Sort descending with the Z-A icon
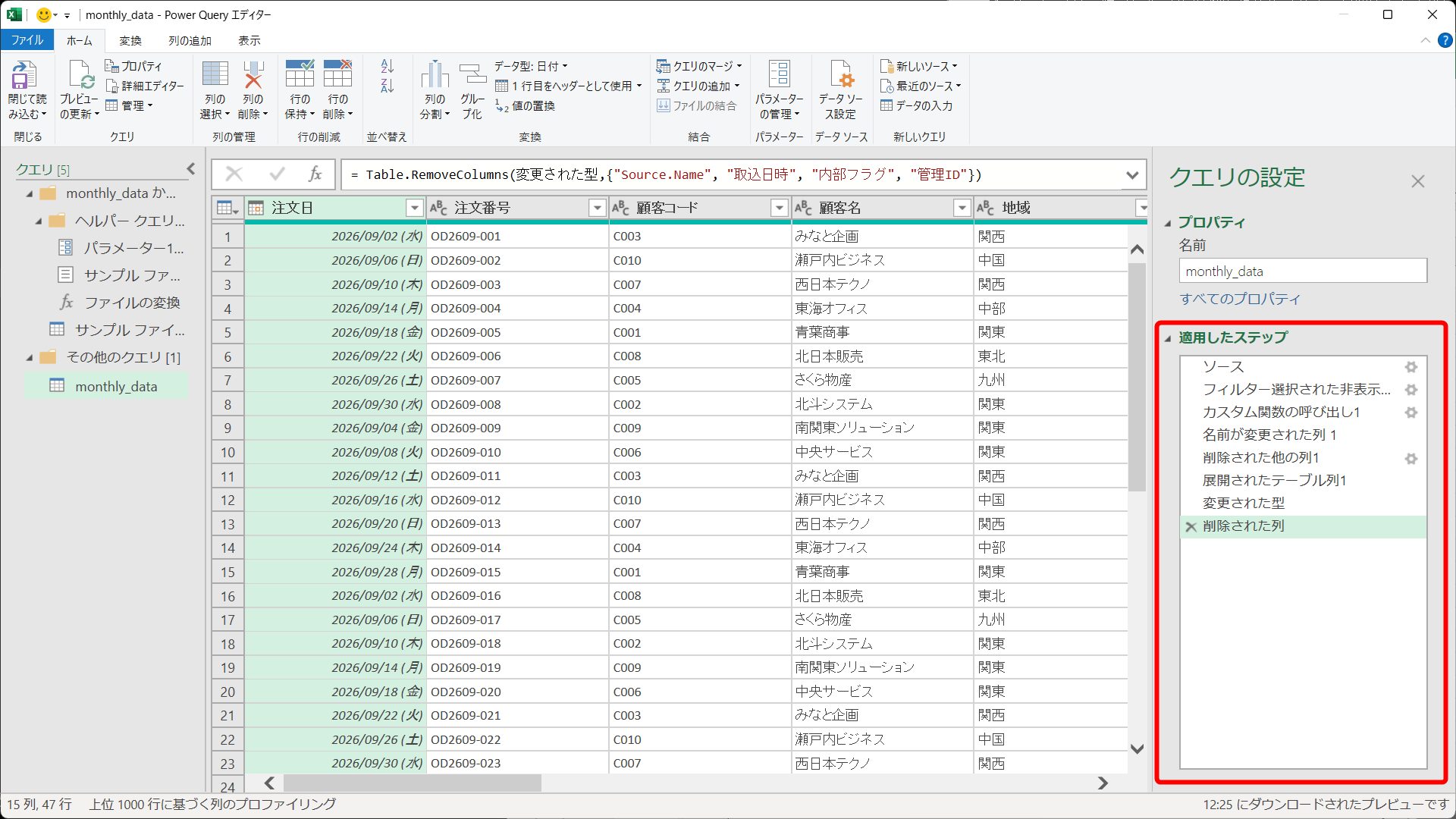The width and height of the screenshot is (1456, 819). click(x=388, y=86)
